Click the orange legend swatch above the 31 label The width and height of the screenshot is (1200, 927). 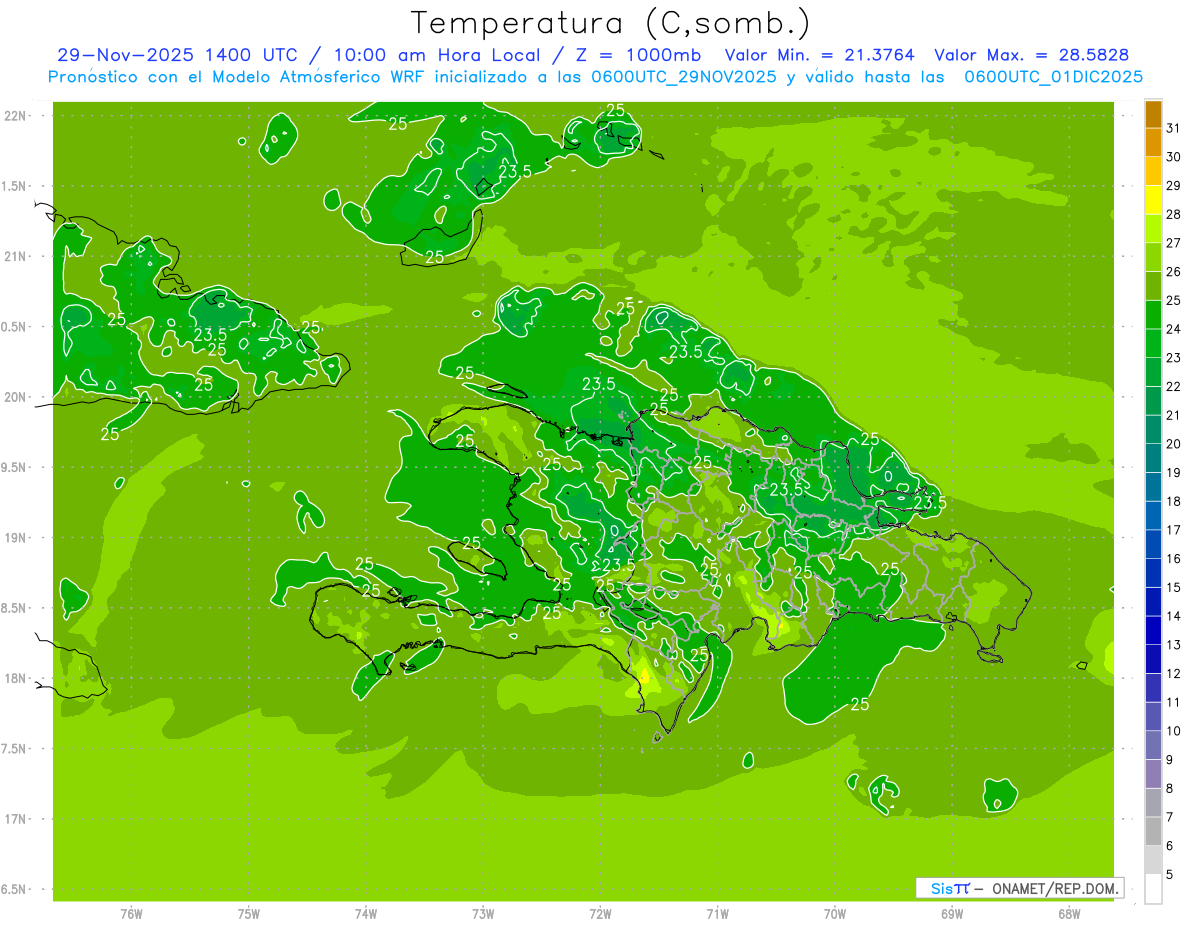(x=1153, y=113)
